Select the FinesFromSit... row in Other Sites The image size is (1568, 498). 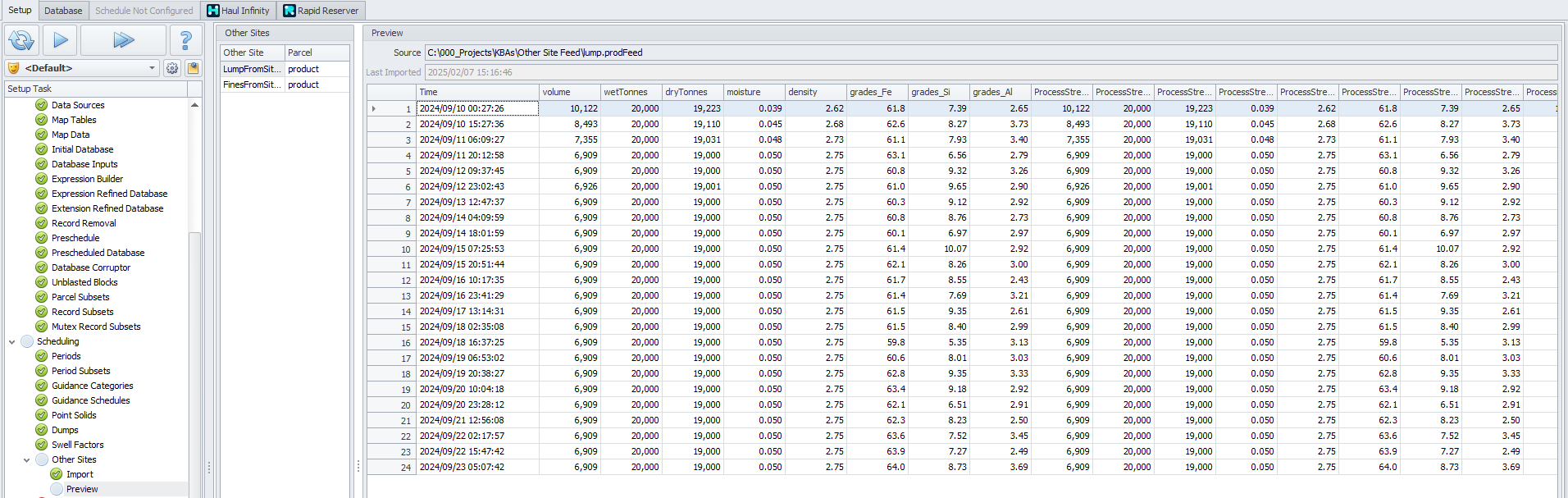(x=252, y=85)
